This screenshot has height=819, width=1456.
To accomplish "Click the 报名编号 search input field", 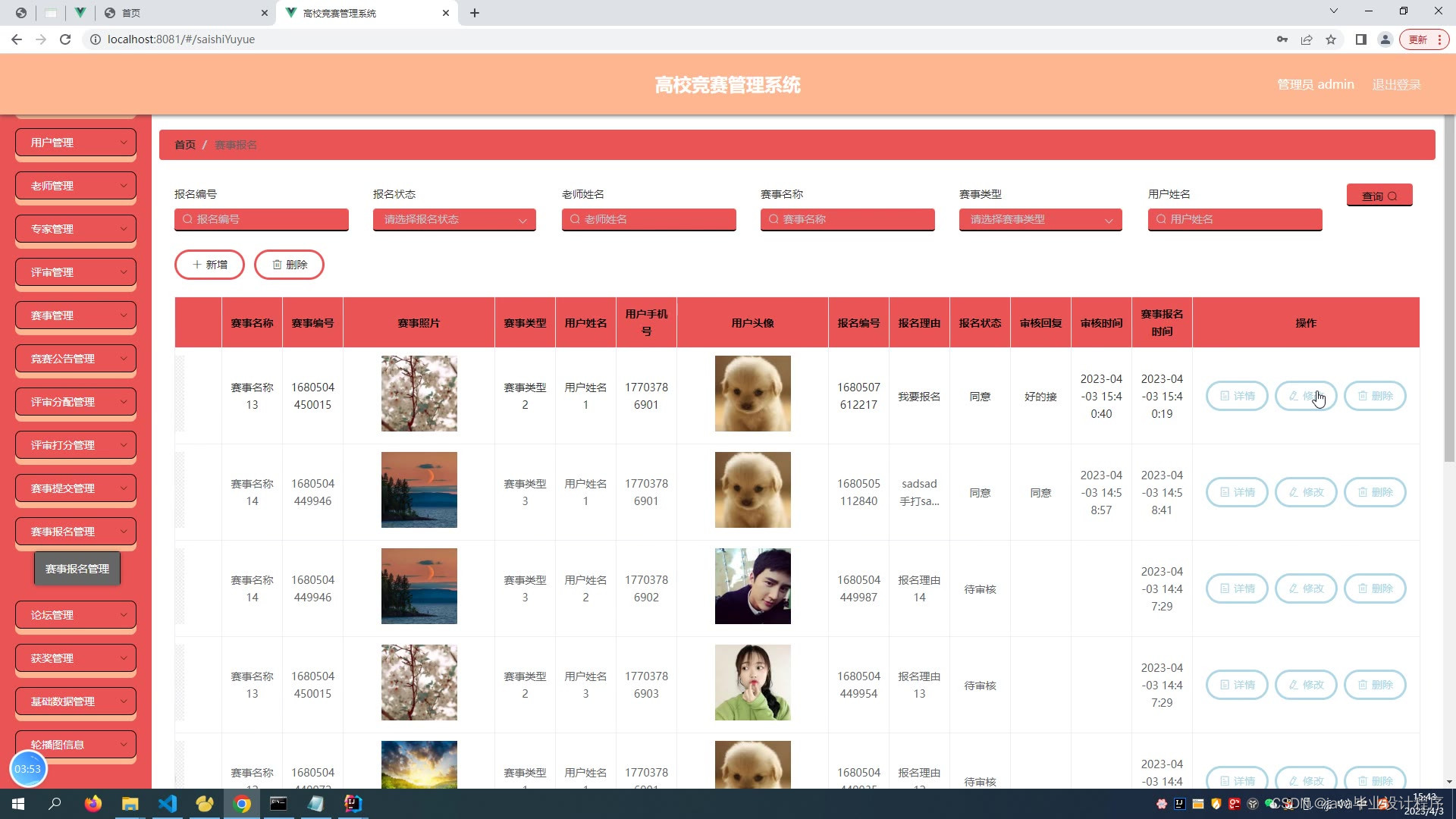I will point(262,219).
